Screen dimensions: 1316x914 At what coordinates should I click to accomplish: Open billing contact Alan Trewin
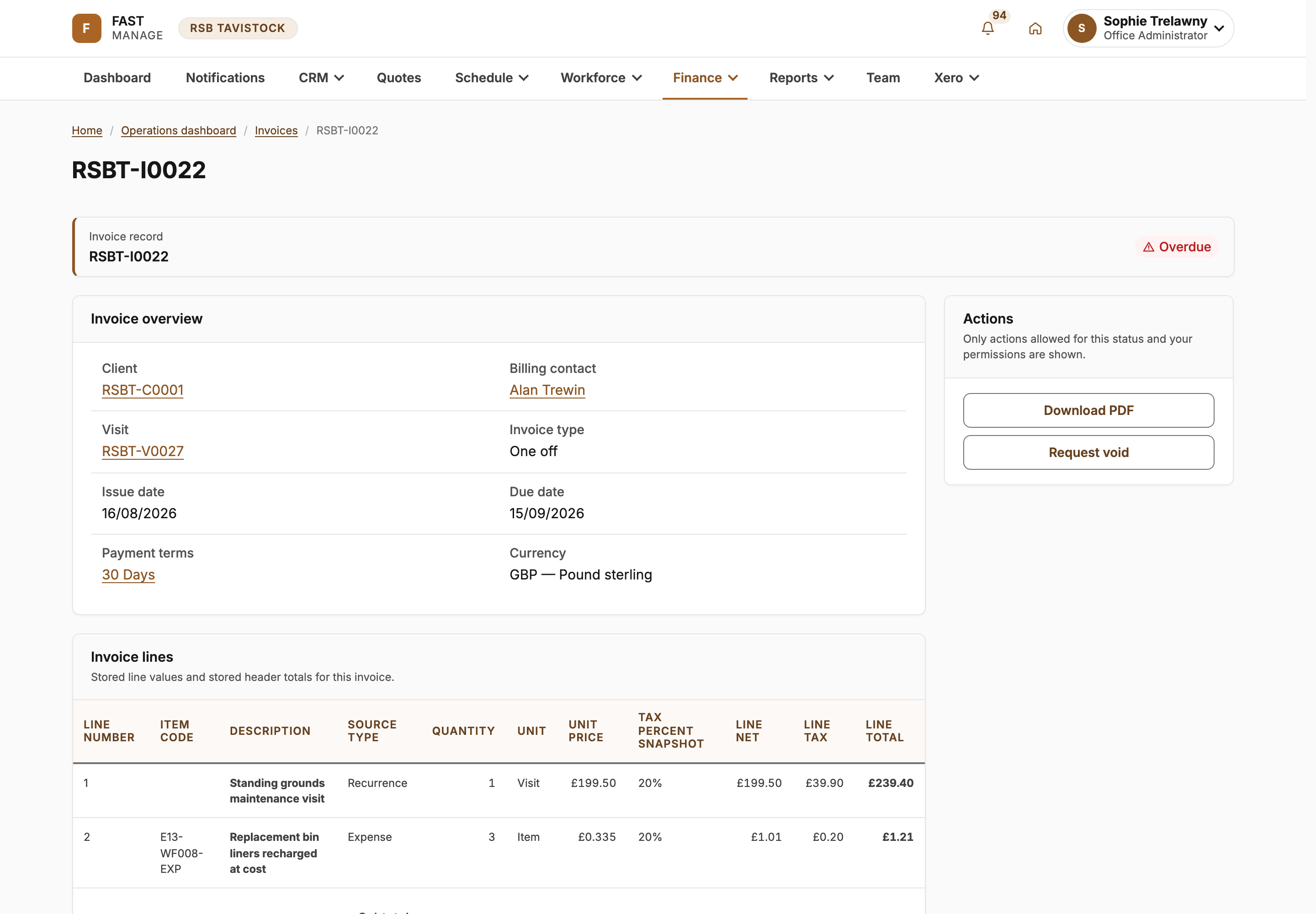click(x=547, y=390)
